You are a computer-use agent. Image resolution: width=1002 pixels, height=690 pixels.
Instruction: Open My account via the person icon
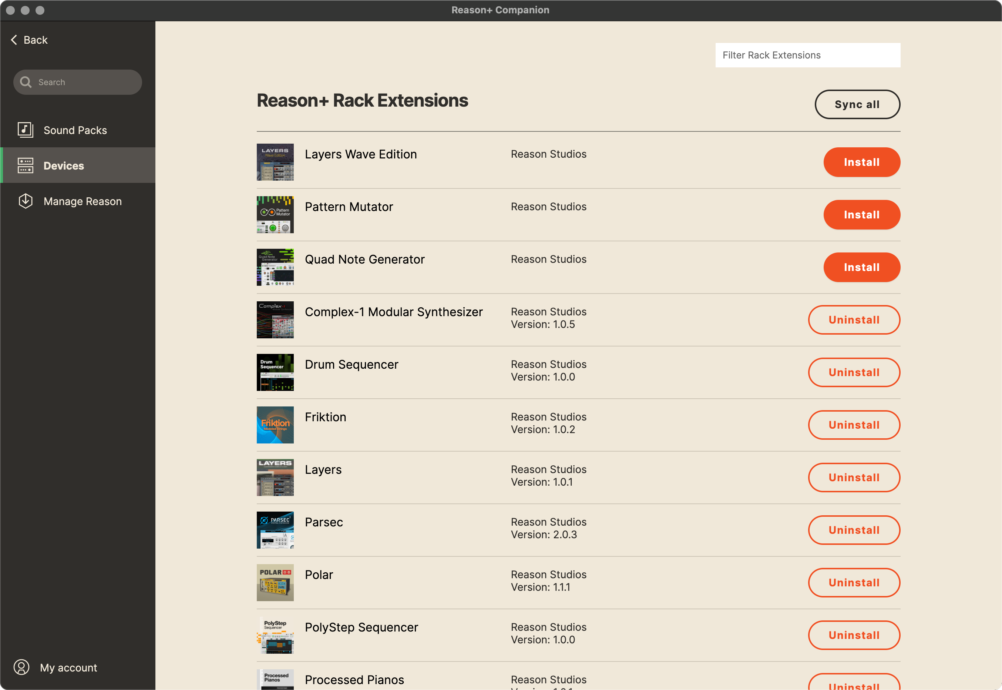coord(22,667)
